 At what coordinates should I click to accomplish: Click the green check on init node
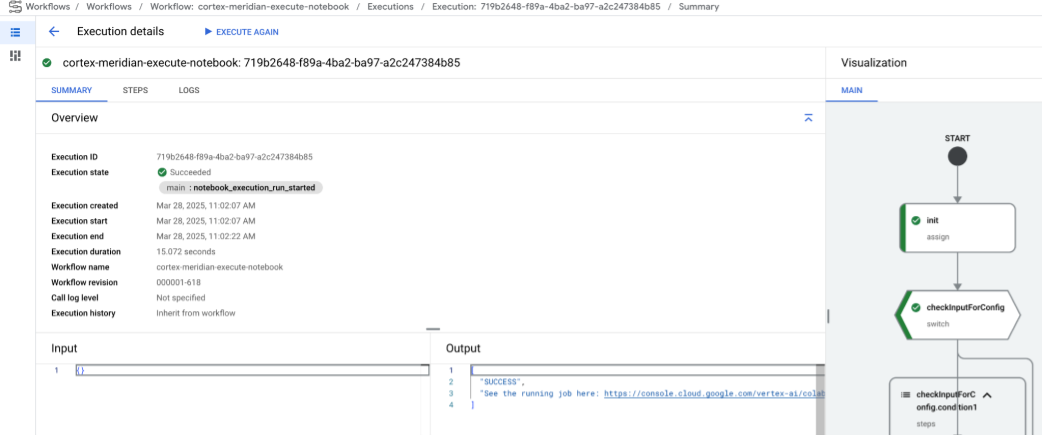915,220
